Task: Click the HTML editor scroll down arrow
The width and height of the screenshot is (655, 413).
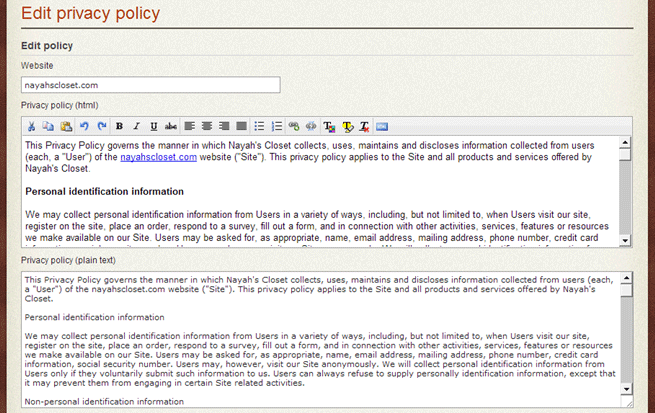Action: [x=625, y=241]
